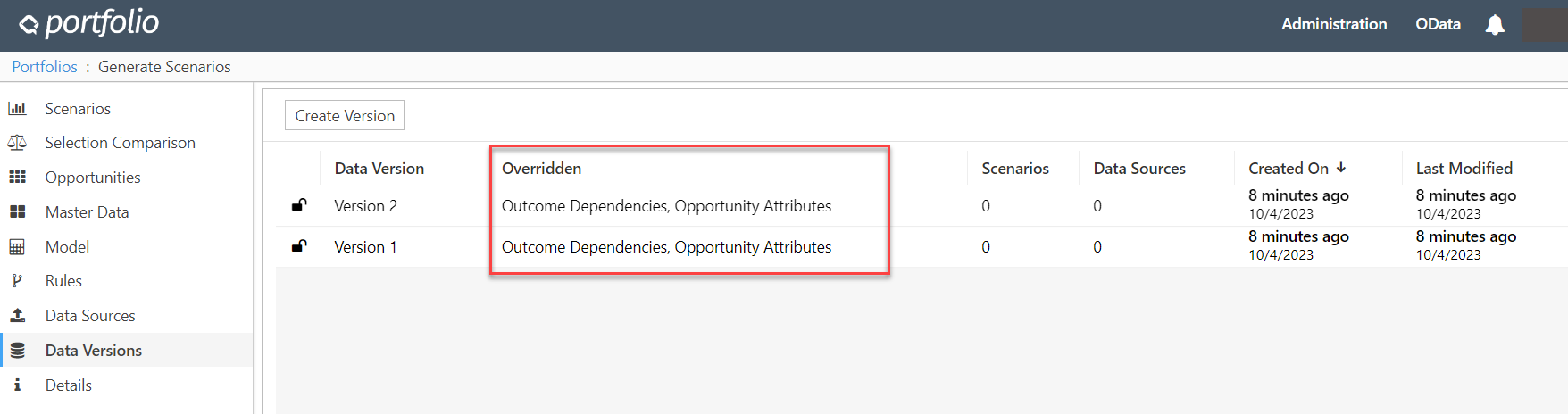
Task: Click the Opportunities grid icon
Action: [x=17, y=178]
